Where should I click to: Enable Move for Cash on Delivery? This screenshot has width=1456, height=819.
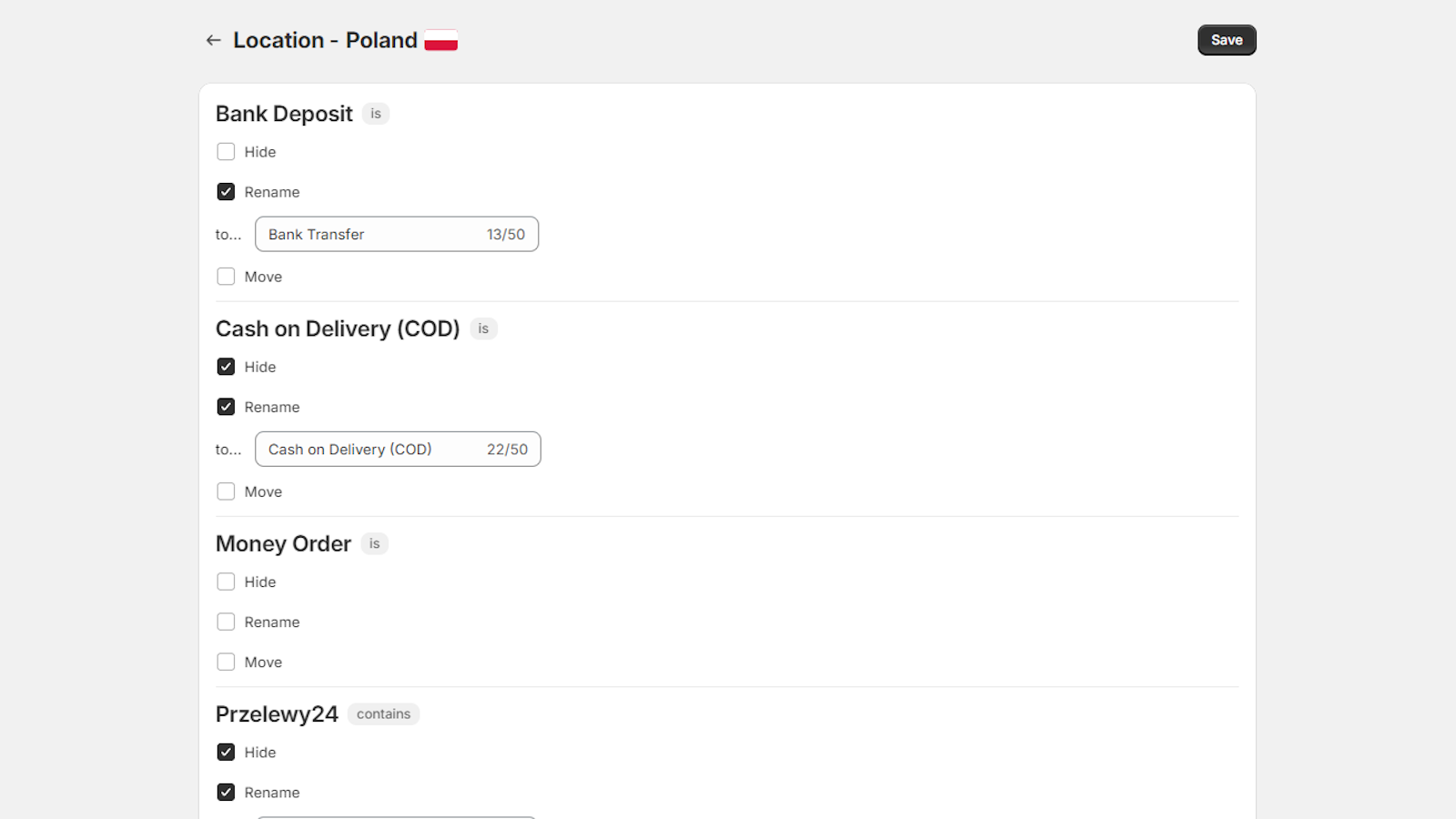click(226, 491)
